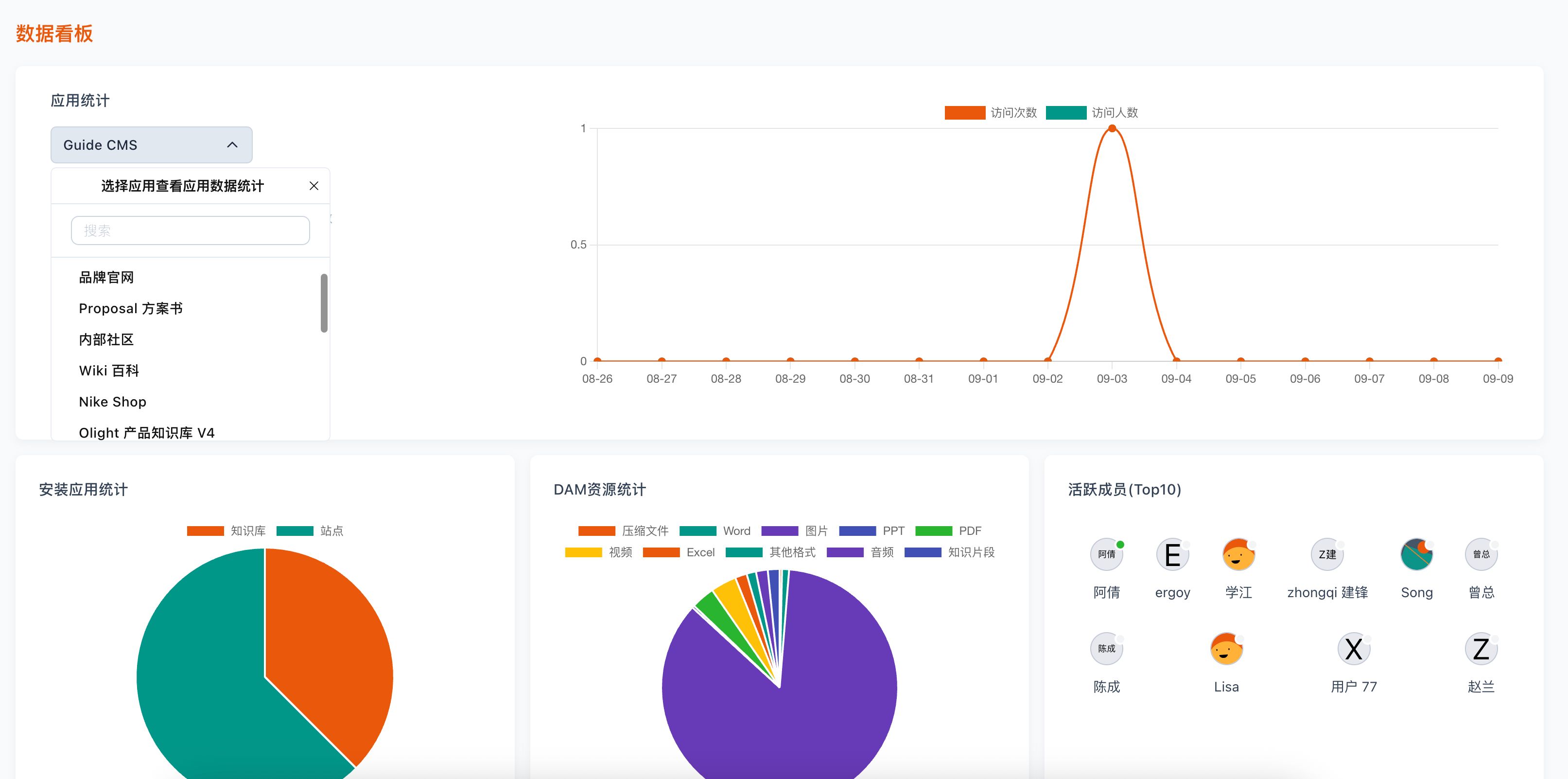Open 赵兰's Z avatar
The height and width of the screenshot is (779, 1568).
1481,649
